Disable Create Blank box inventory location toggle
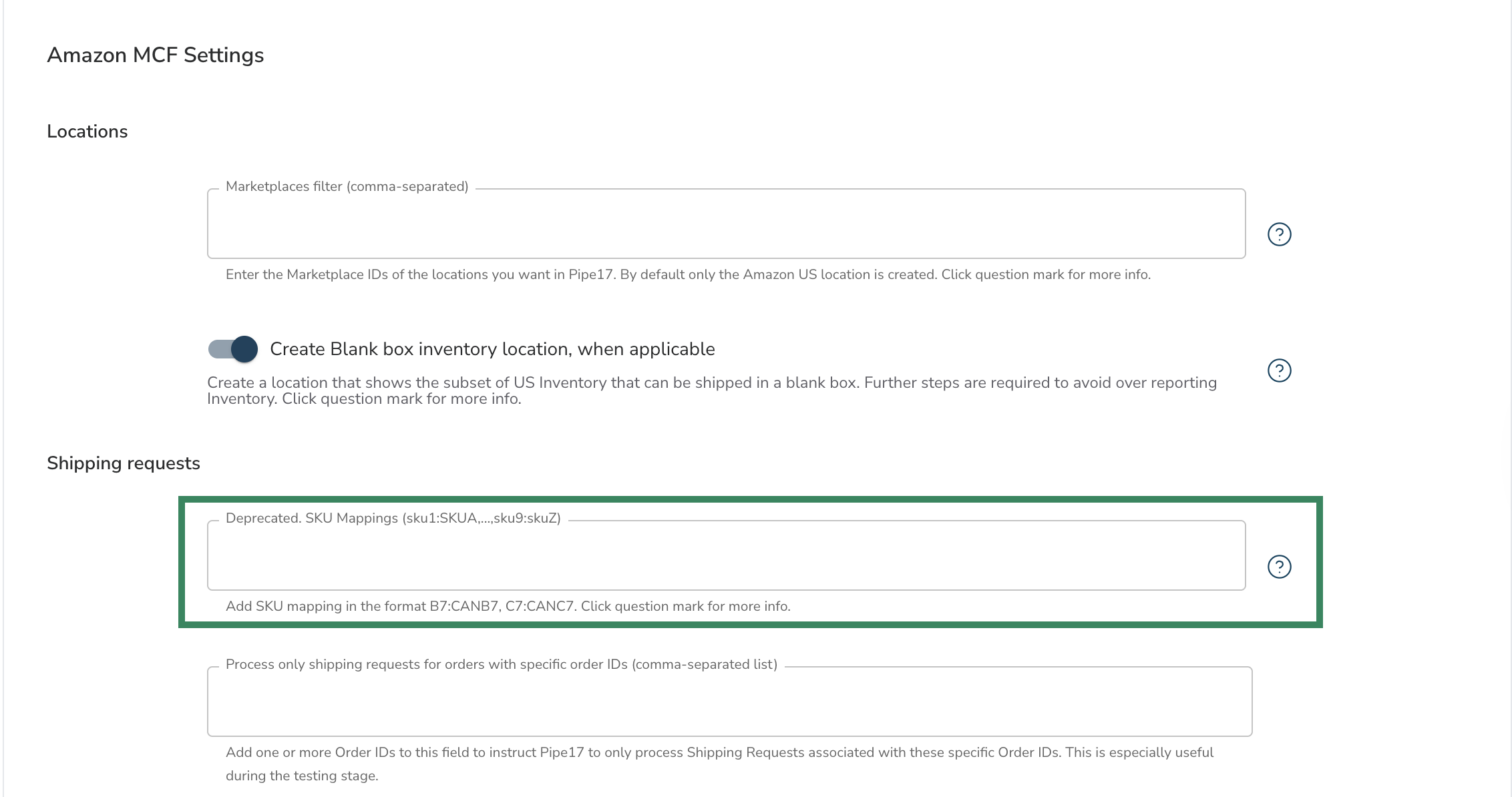The image size is (1512, 797). 233,349
